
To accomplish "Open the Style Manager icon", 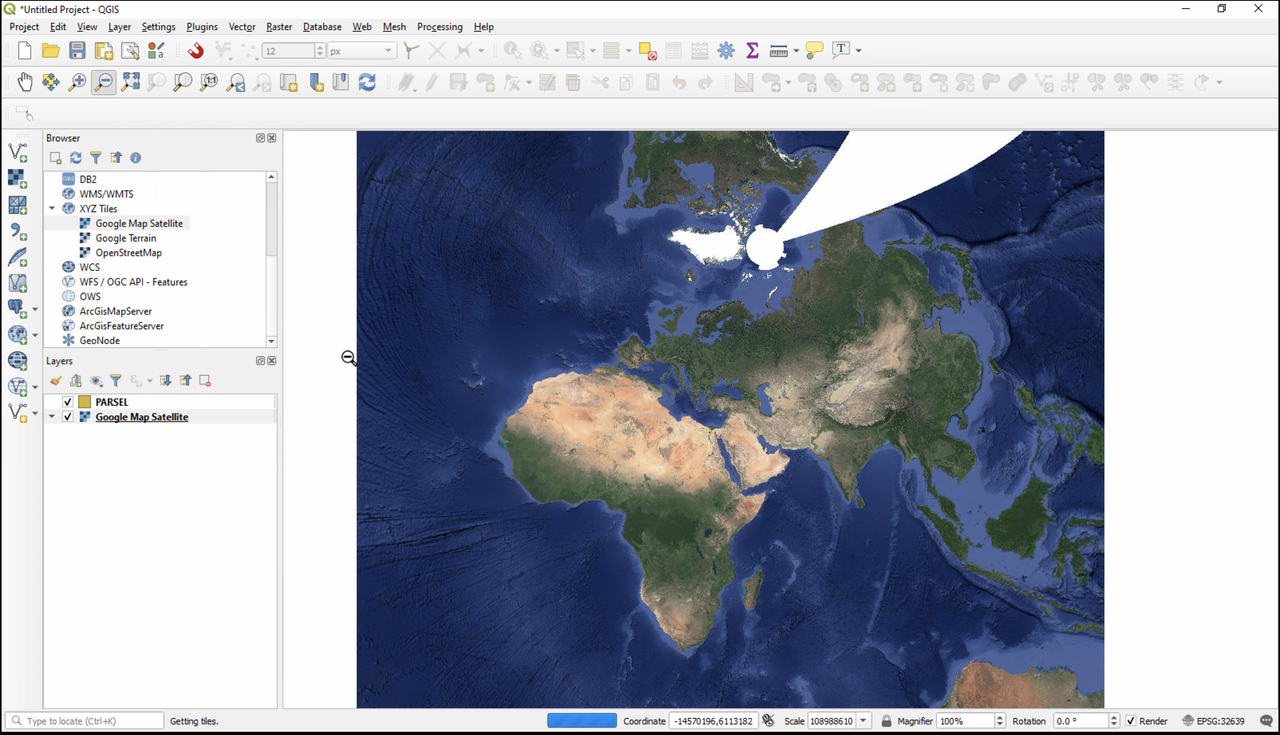I will click(156, 51).
